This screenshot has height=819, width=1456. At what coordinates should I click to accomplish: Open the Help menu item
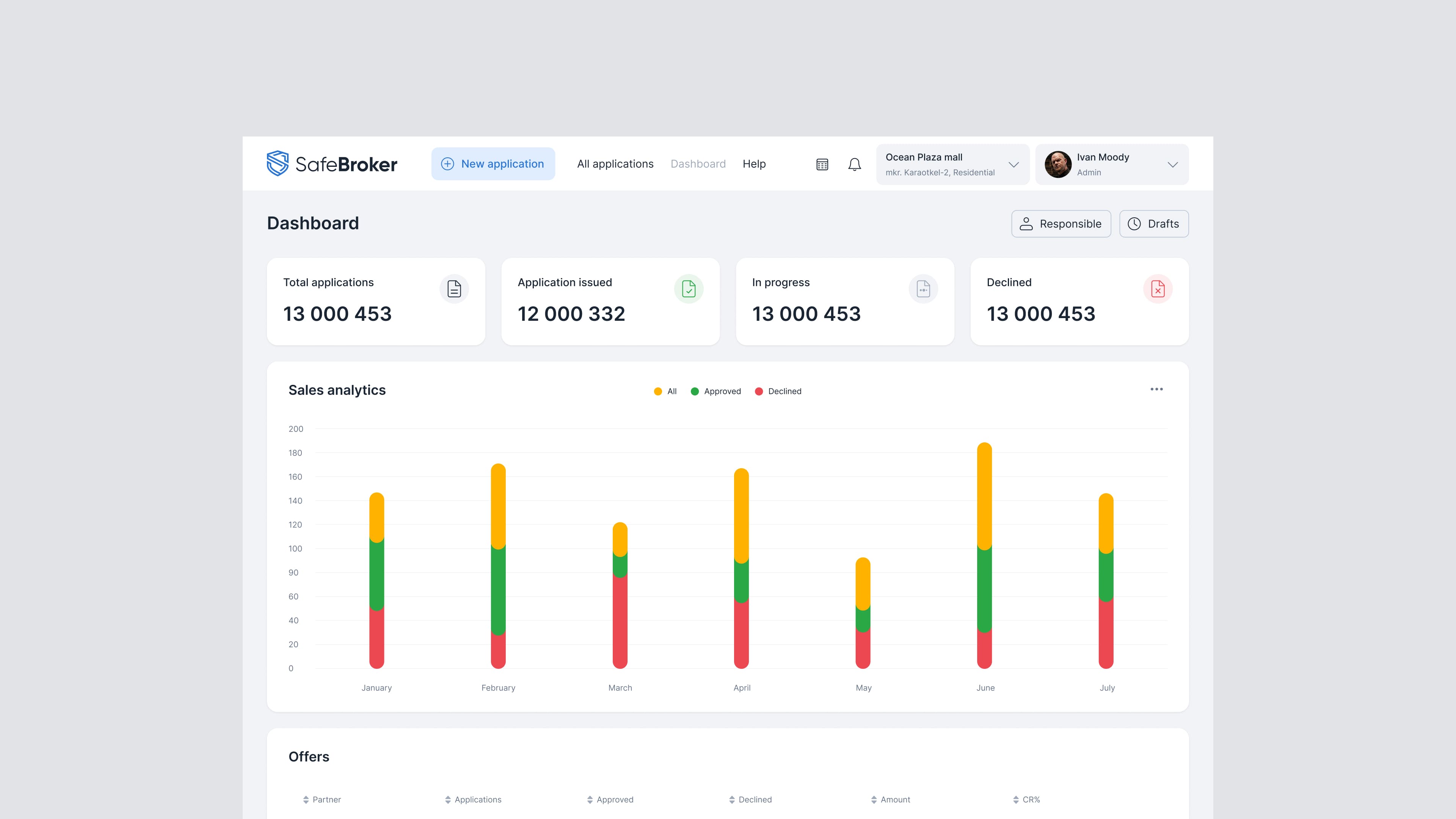coord(754,164)
